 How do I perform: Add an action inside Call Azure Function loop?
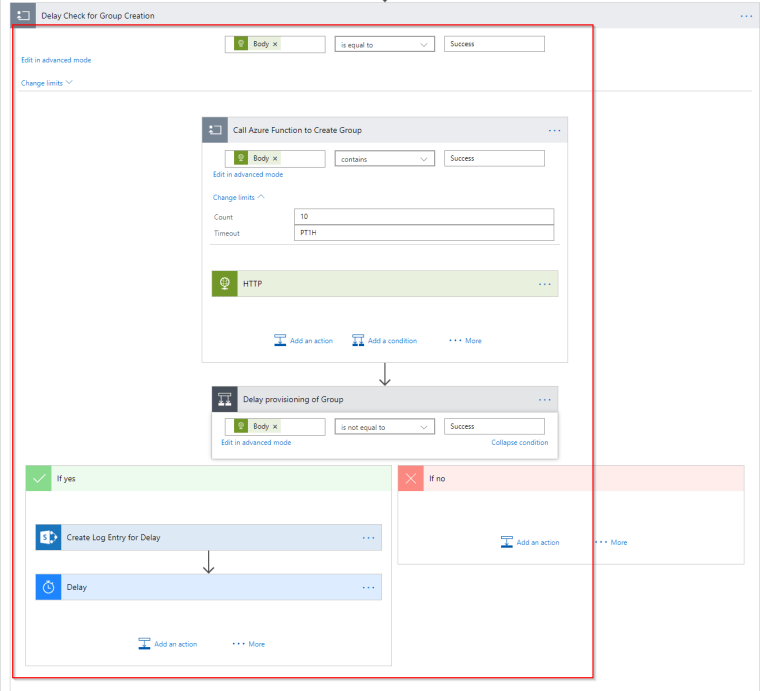pos(303,341)
